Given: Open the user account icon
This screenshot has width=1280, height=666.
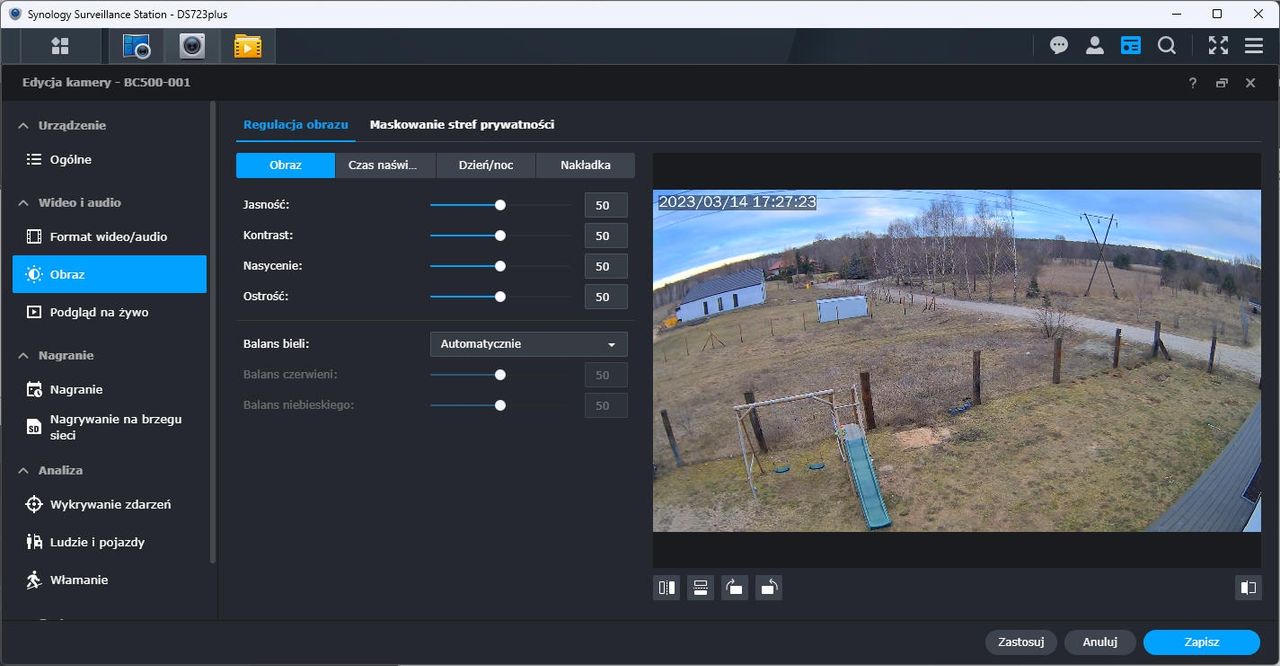Looking at the screenshot, I should [x=1095, y=46].
